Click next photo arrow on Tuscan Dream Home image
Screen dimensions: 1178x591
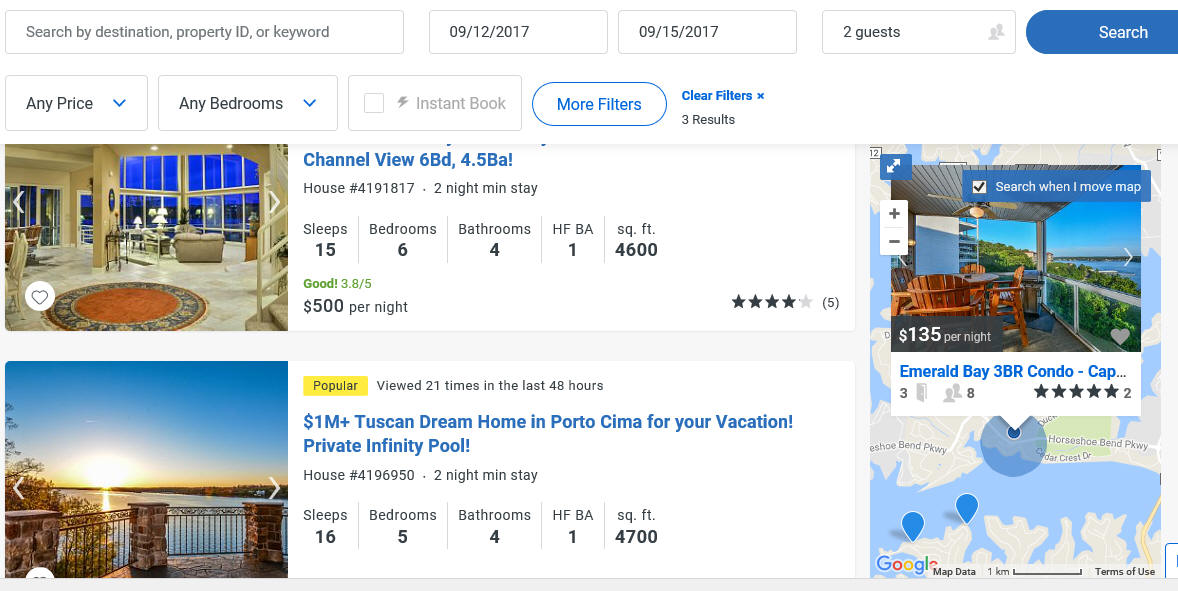pyautogui.click(x=274, y=488)
